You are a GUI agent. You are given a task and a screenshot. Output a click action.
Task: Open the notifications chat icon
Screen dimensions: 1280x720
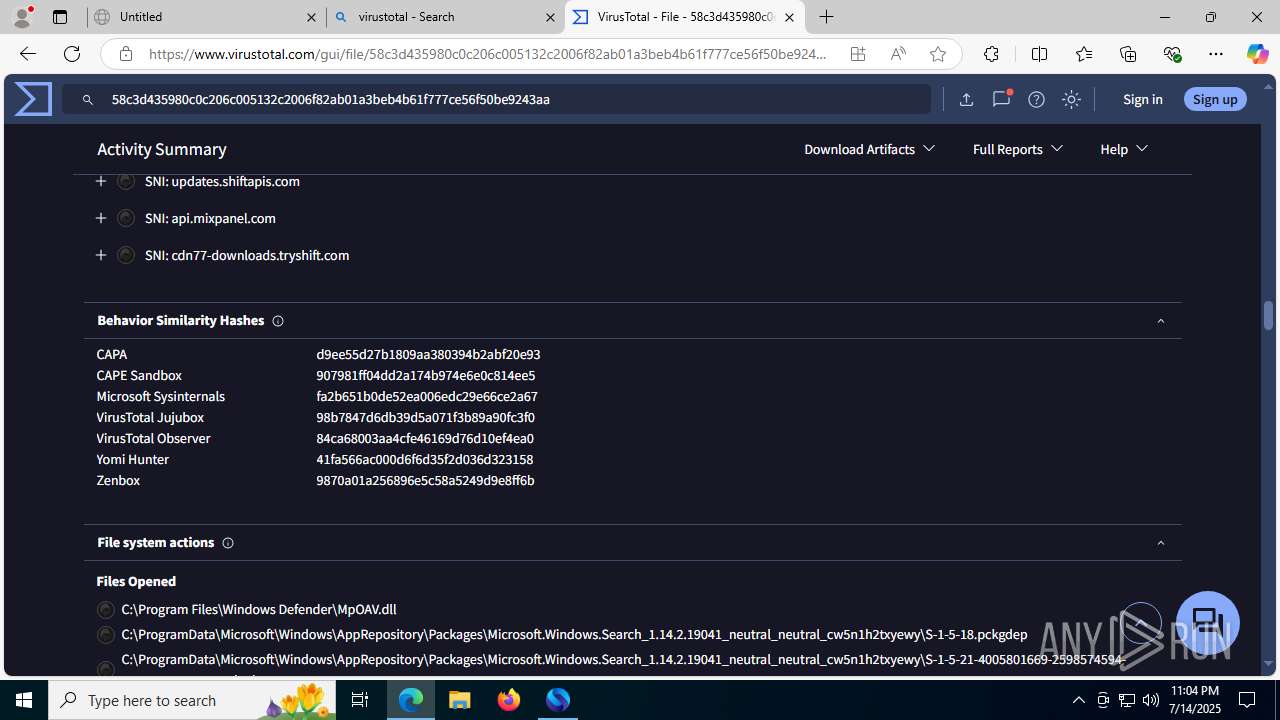pos(1001,99)
